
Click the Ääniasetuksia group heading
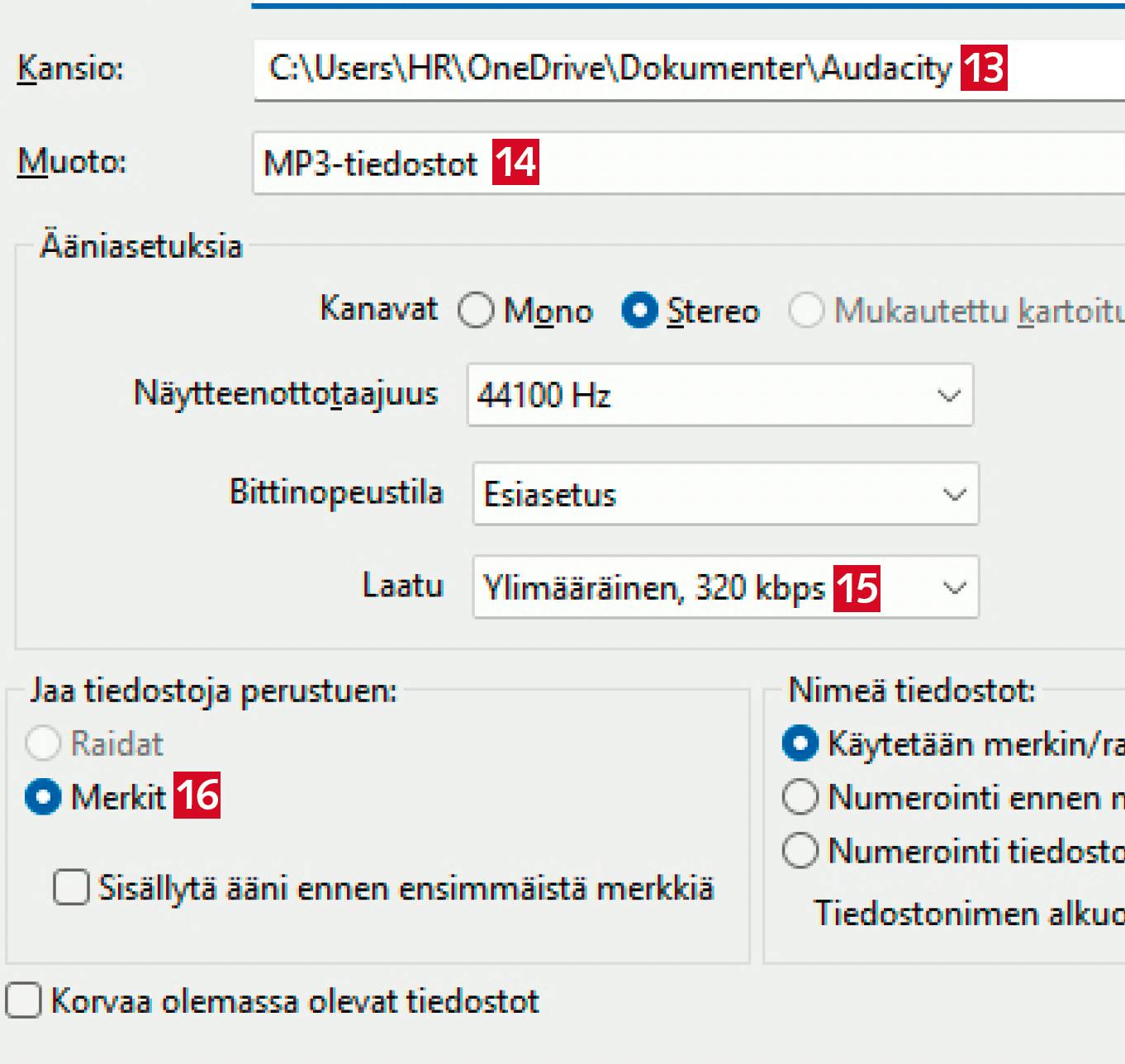tap(141, 246)
